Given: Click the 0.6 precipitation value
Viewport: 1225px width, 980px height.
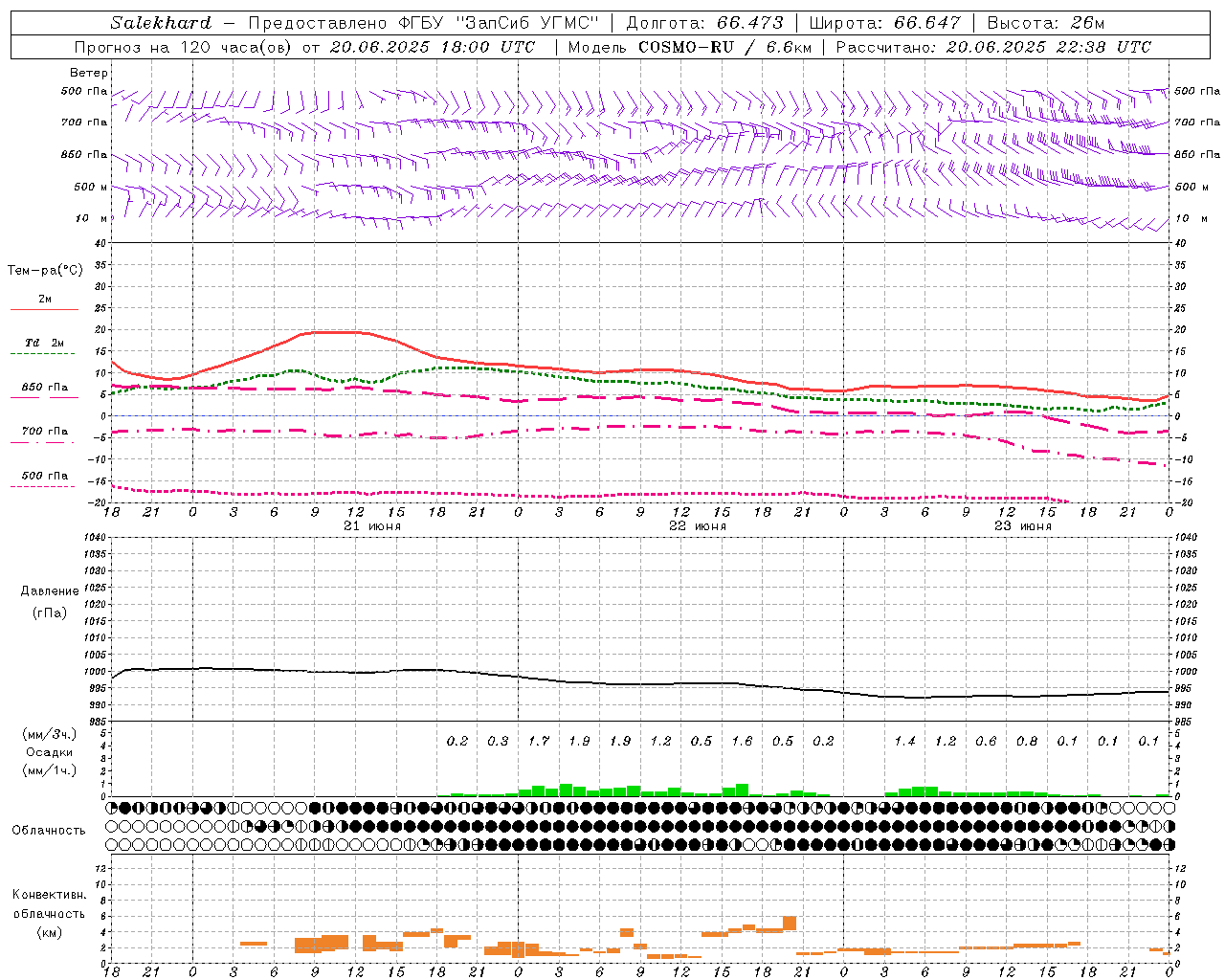Looking at the screenshot, I should (x=986, y=741).
